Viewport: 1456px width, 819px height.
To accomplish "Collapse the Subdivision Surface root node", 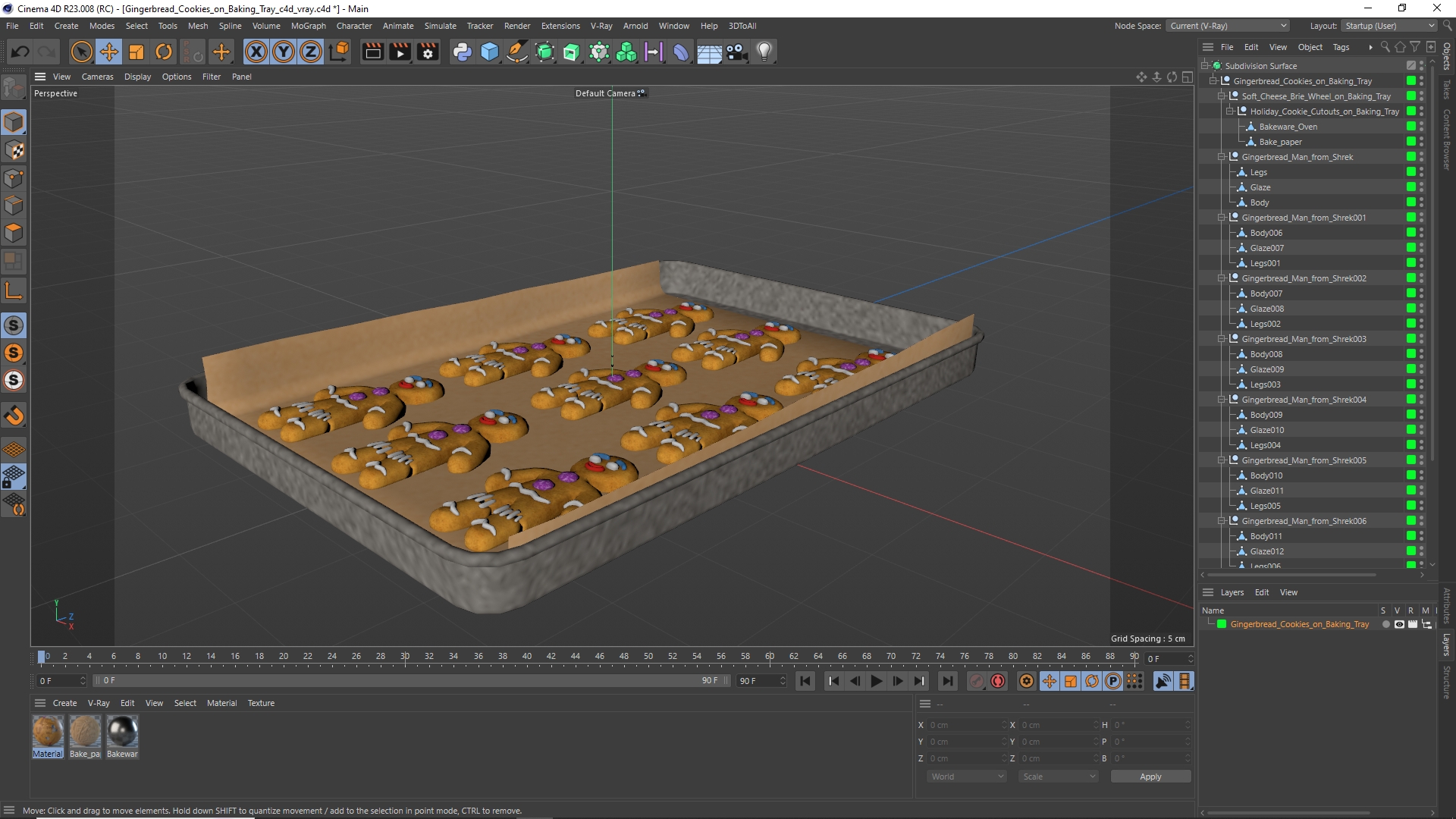I will click(1204, 66).
